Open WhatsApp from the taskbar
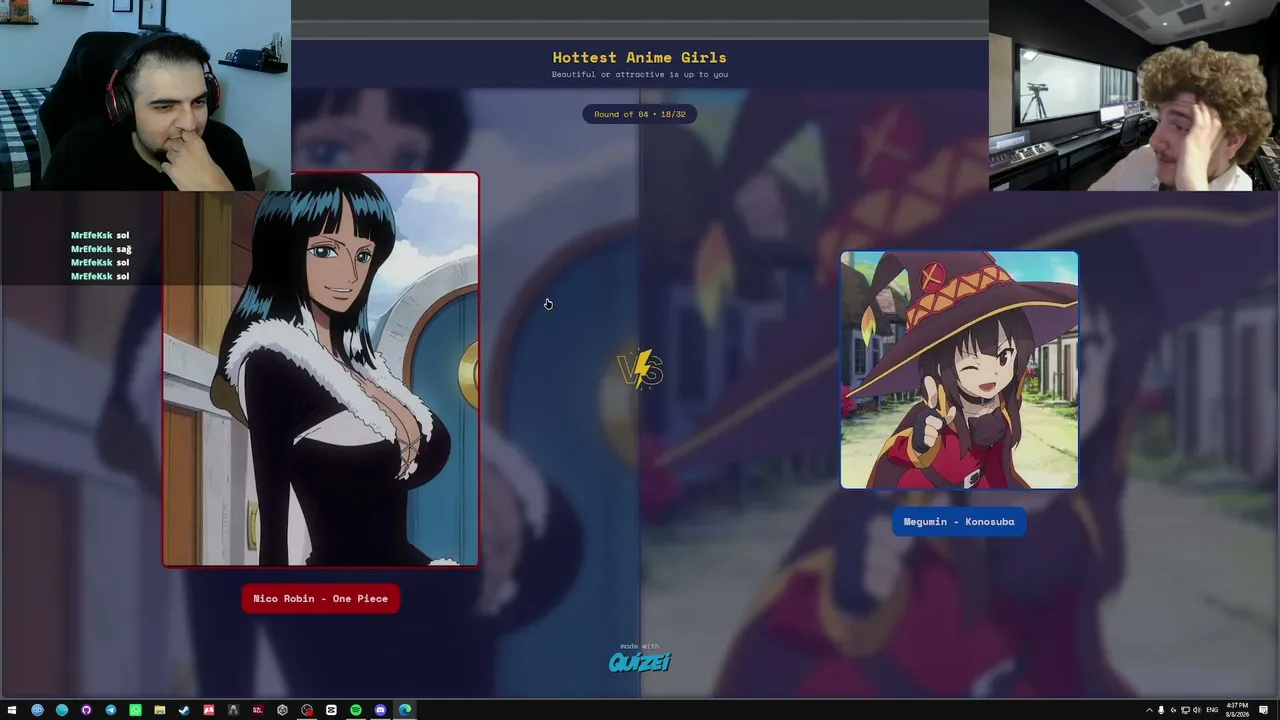Viewport: 1280px width, 720px height. click(135, 710)
